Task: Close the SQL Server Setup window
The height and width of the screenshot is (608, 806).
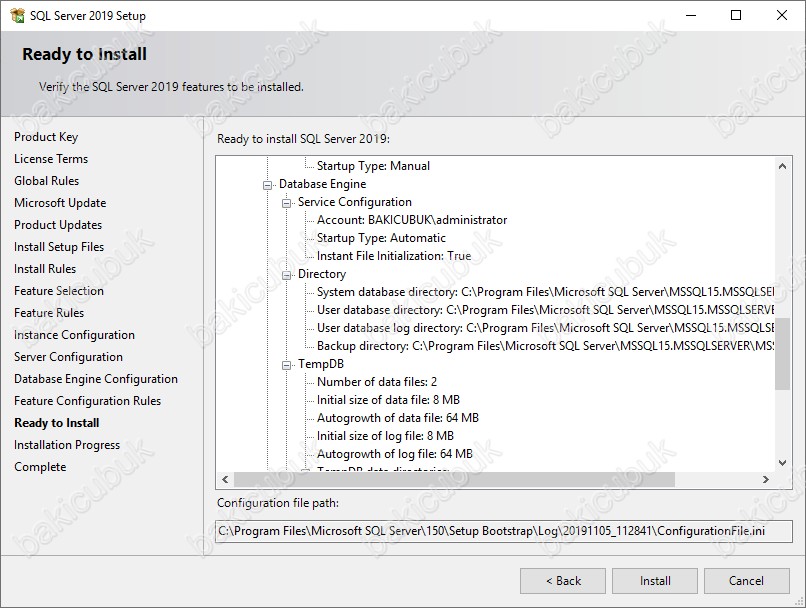Action: 782,15
